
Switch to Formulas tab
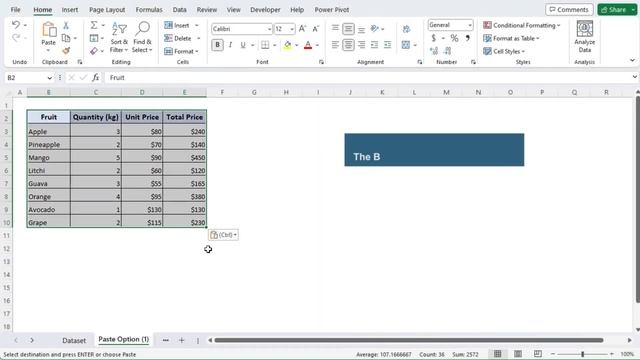pos(149,9)
